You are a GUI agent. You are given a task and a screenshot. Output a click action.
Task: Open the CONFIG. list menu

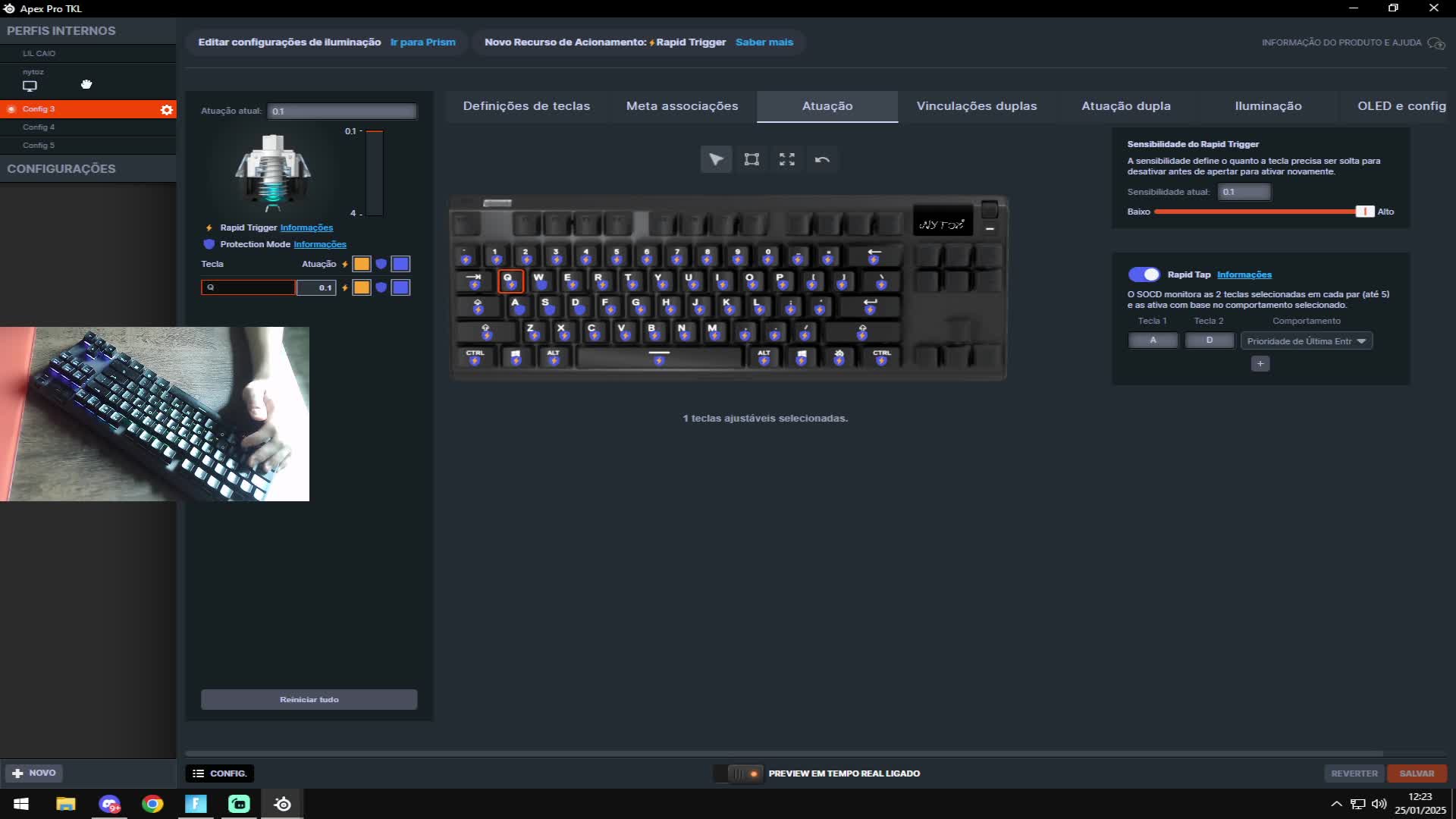click(220, 773)
